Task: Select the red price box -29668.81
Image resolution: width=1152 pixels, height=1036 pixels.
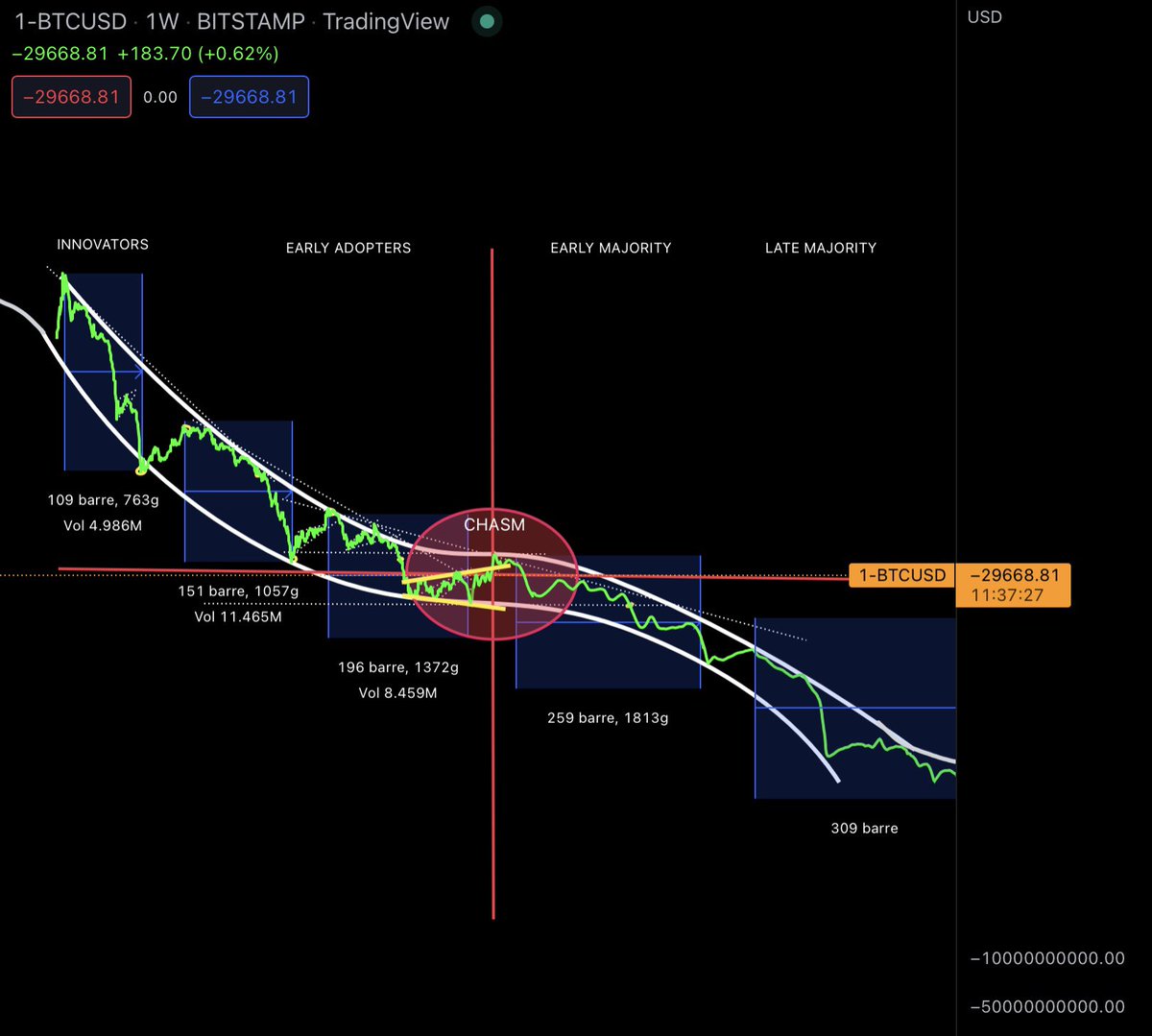Action: pyautogui.click(x=72, y=97)
